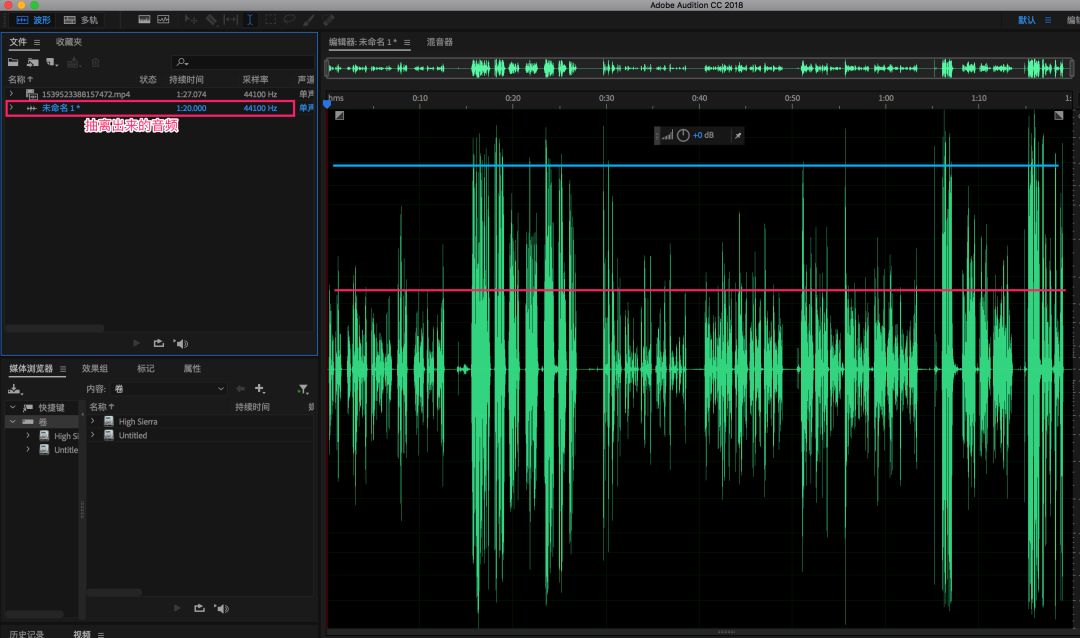
Task: Expand the High Sierra volume in list
Action: [x=93, y=421]
